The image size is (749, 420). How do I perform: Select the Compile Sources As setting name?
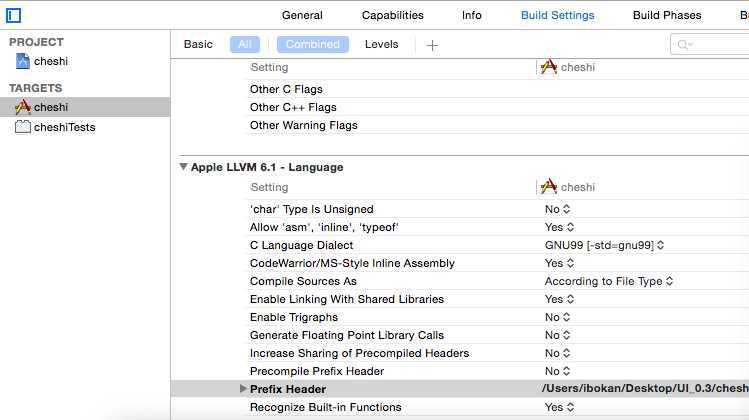tap(303, 281)
